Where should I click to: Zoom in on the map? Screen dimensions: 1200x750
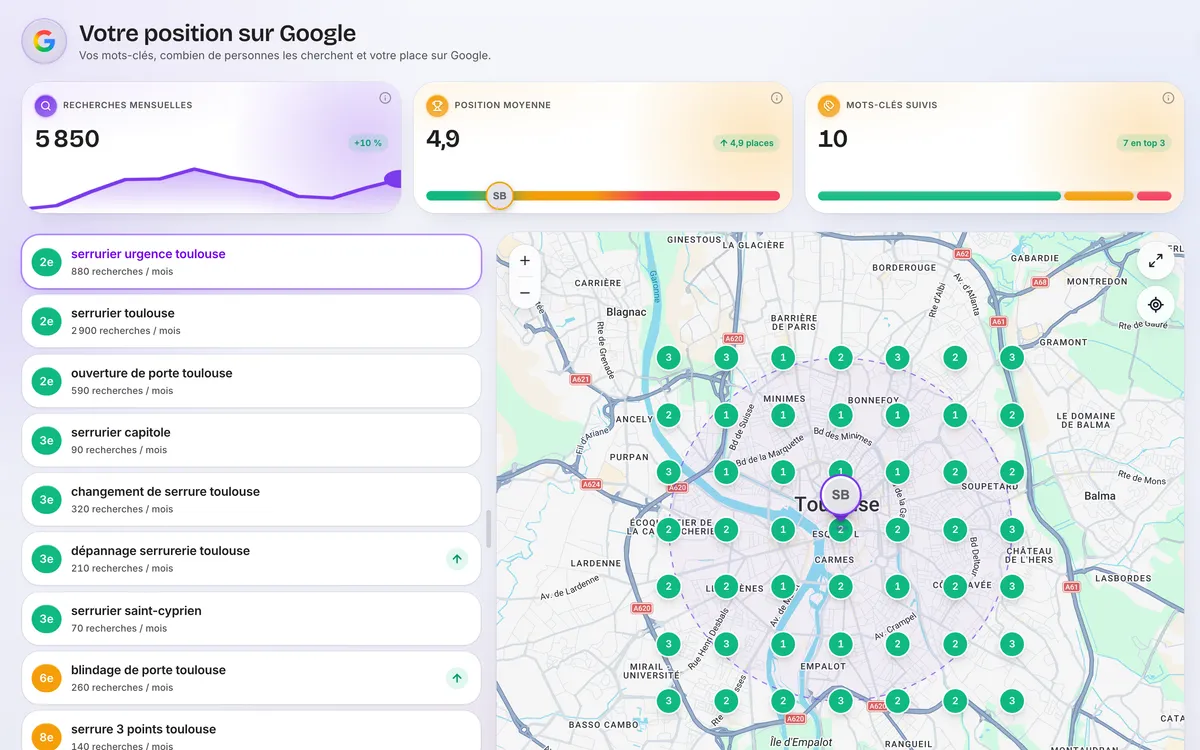coord(525,260)
